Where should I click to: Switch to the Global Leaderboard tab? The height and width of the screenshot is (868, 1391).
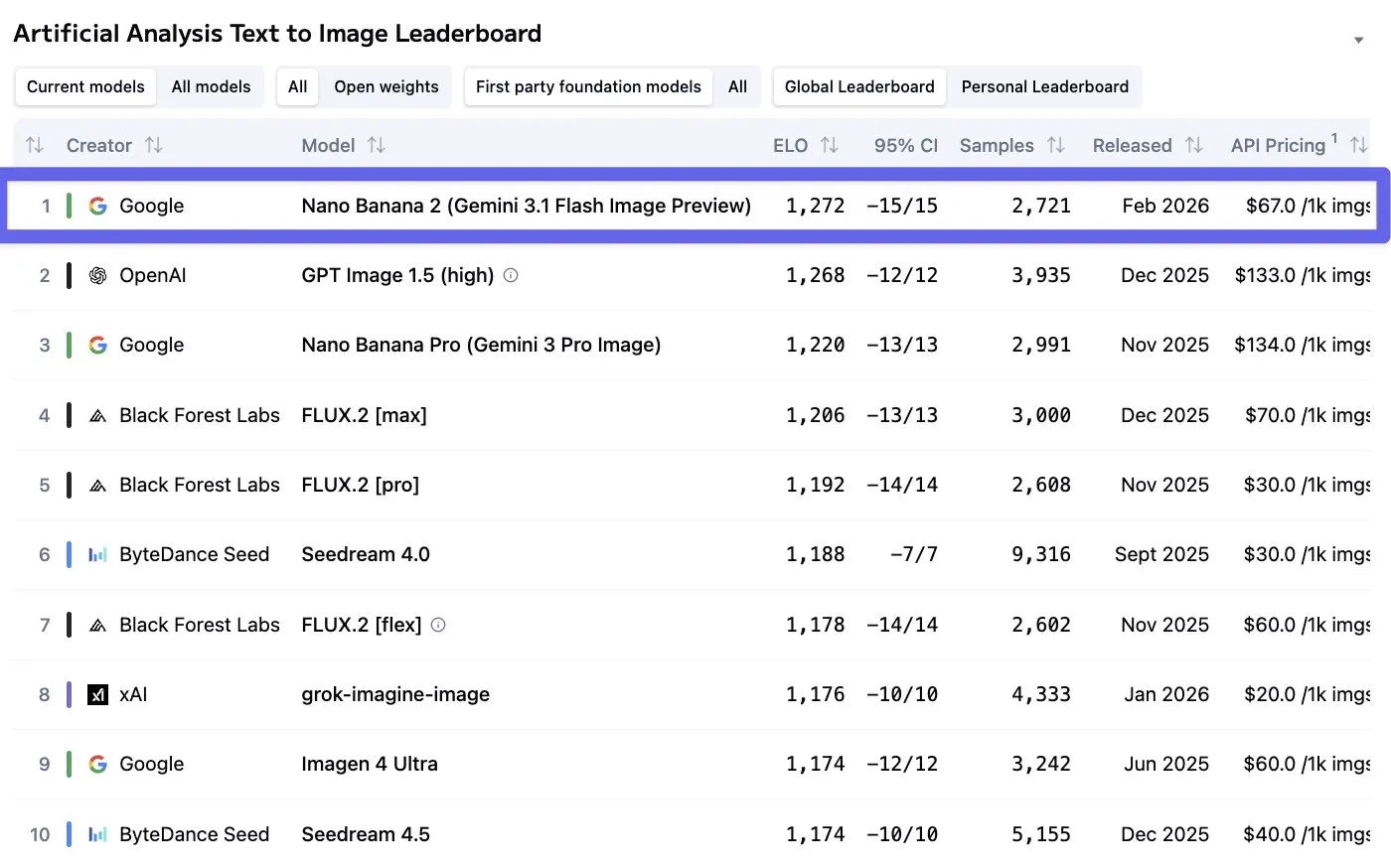click(x=858, y=86)
